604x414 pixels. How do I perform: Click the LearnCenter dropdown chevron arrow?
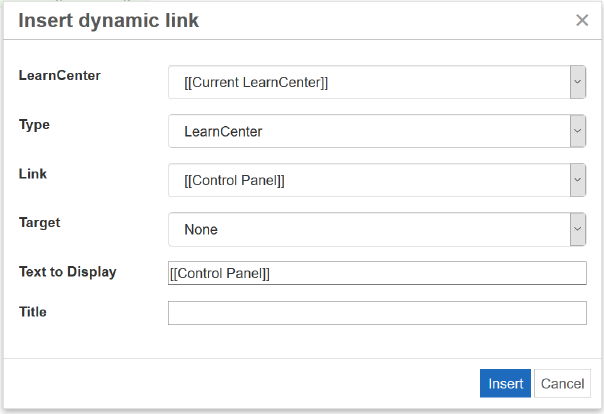coord(577,83)
